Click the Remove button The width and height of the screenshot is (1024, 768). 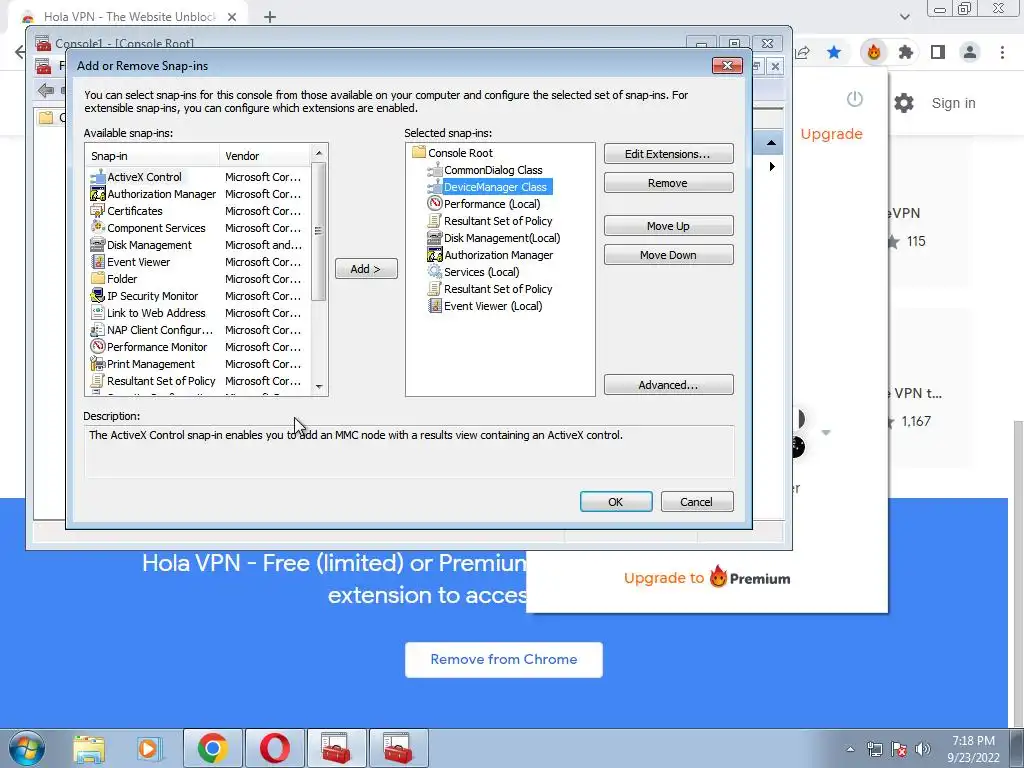tap(668, 183)
